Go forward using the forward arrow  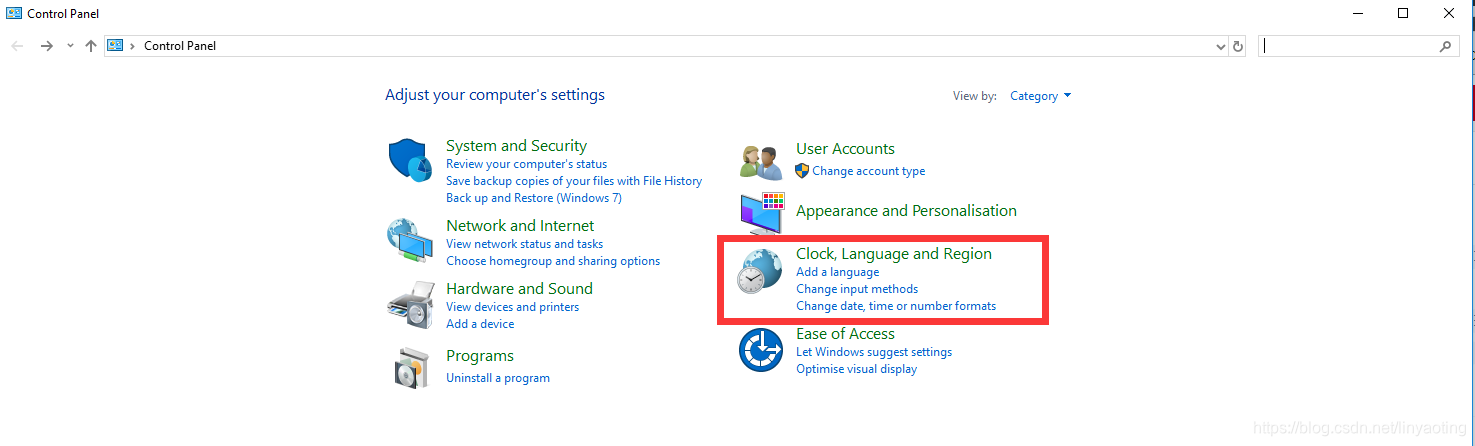[x=46, y=46]
